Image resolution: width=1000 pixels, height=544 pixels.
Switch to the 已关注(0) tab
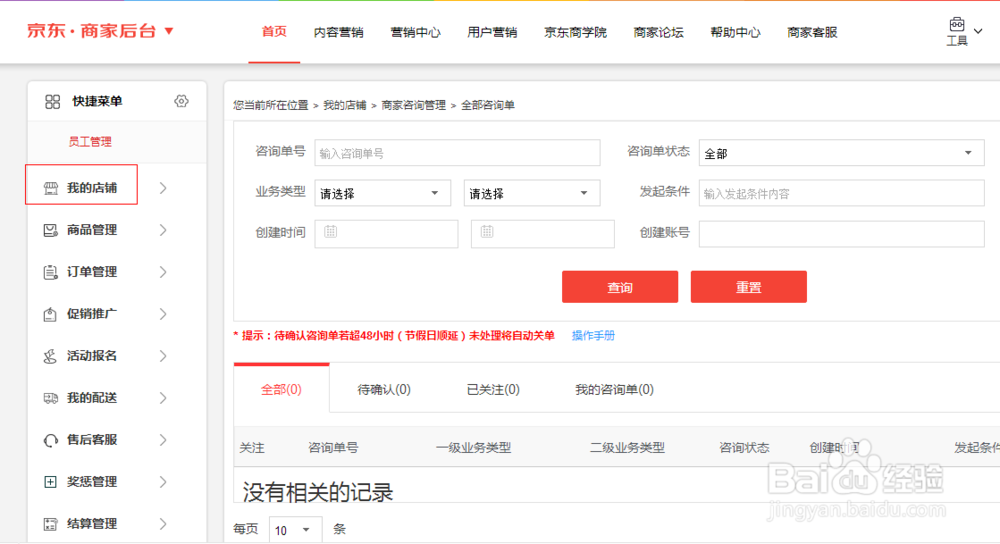(x=493, y=389)
